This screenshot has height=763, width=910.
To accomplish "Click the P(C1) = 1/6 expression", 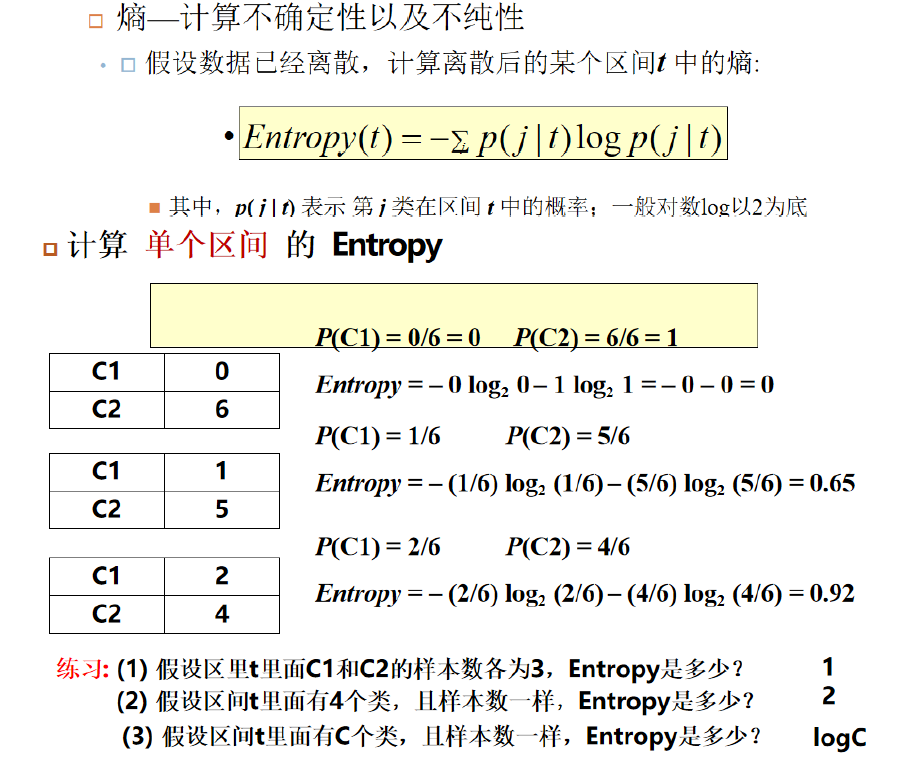I will pyautogui.click(x=378, y=436).
